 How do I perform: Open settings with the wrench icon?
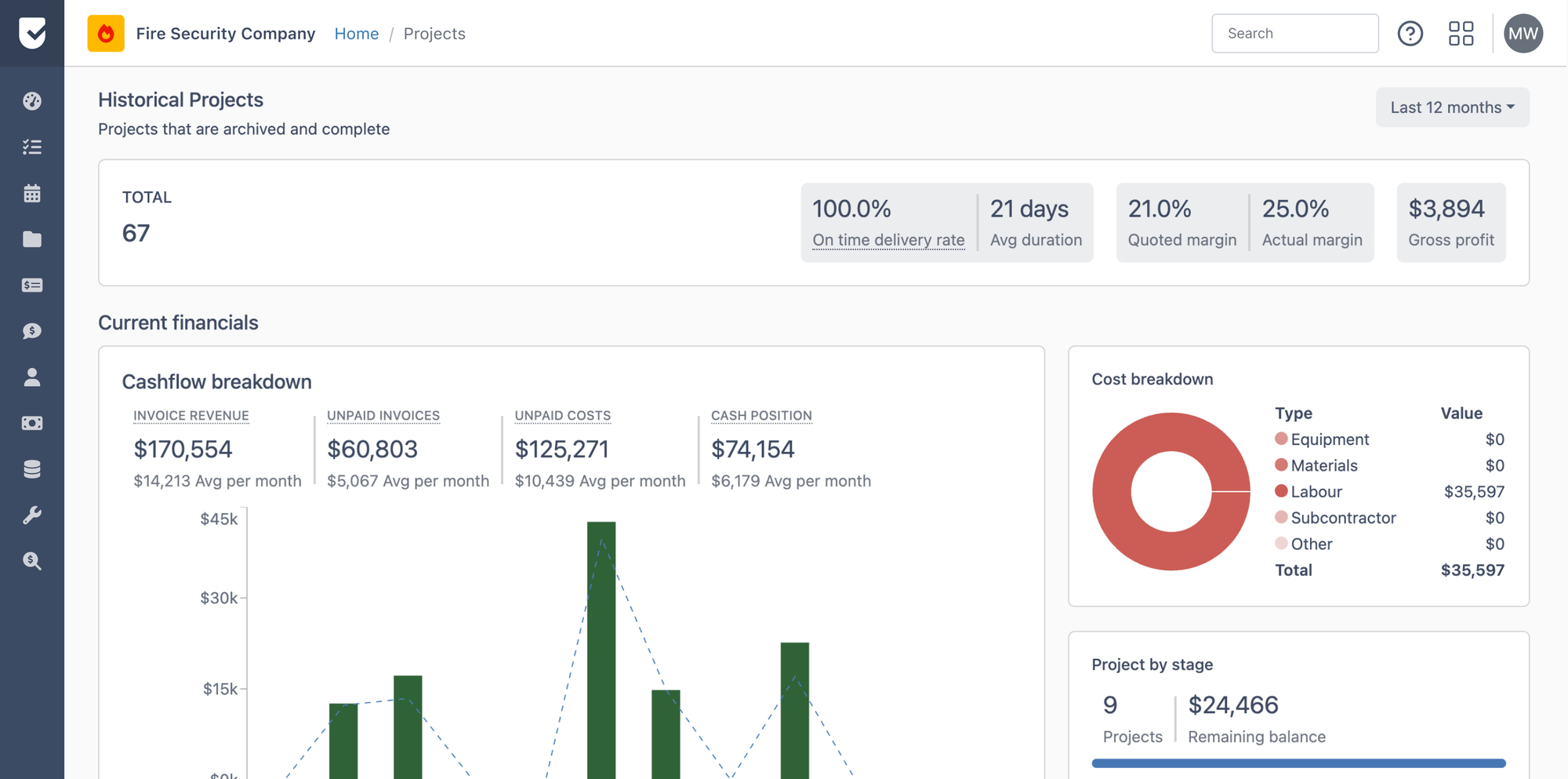31,515
